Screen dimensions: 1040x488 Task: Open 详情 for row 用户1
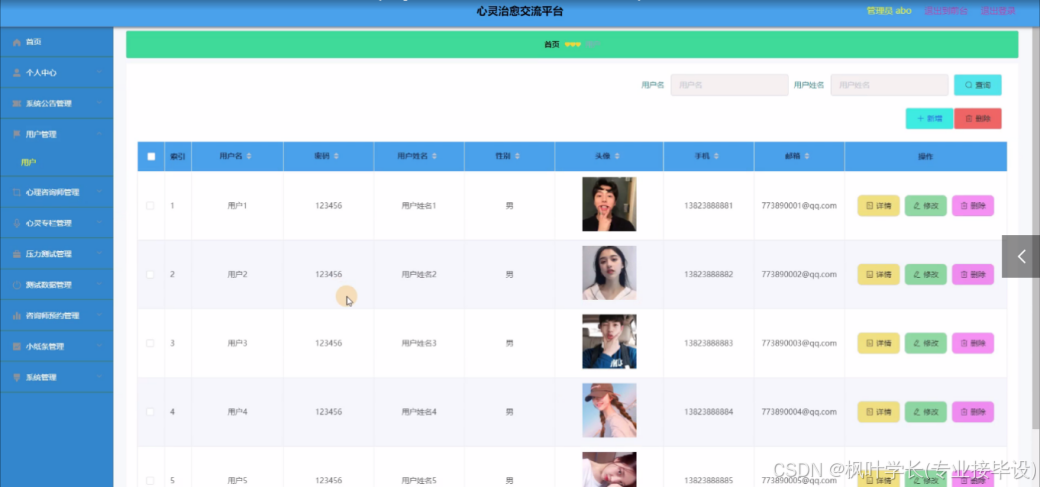[878, 206]
